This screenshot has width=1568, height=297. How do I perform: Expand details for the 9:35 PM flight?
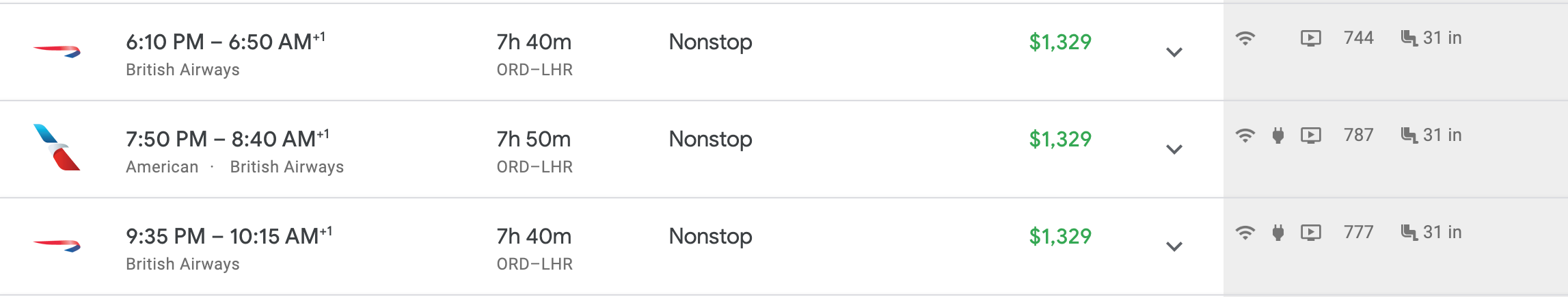point(1174,247)
